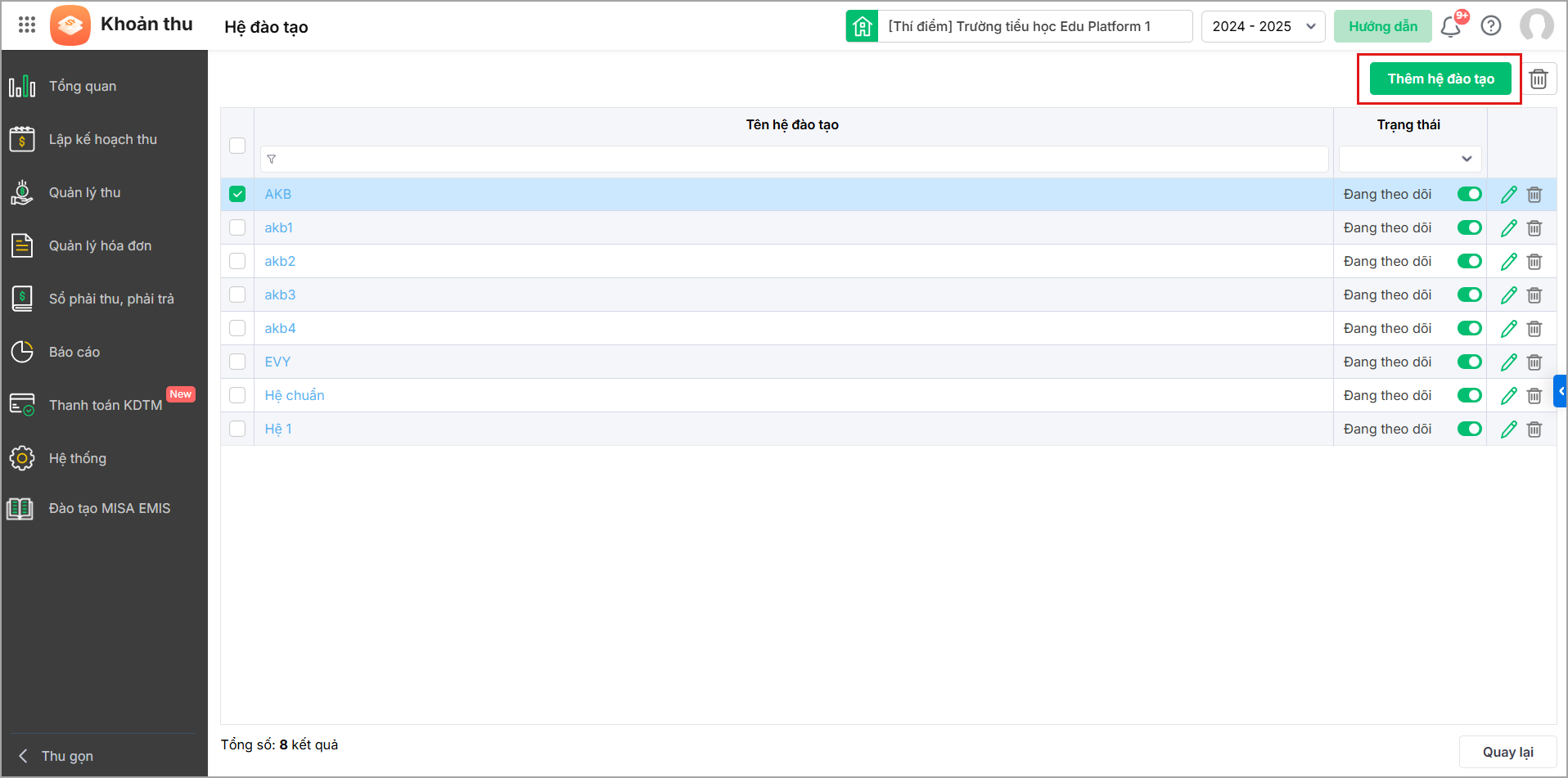Check the akb4 row checkbox
This screenshot has width=1568, height=778.
point(237,328)
